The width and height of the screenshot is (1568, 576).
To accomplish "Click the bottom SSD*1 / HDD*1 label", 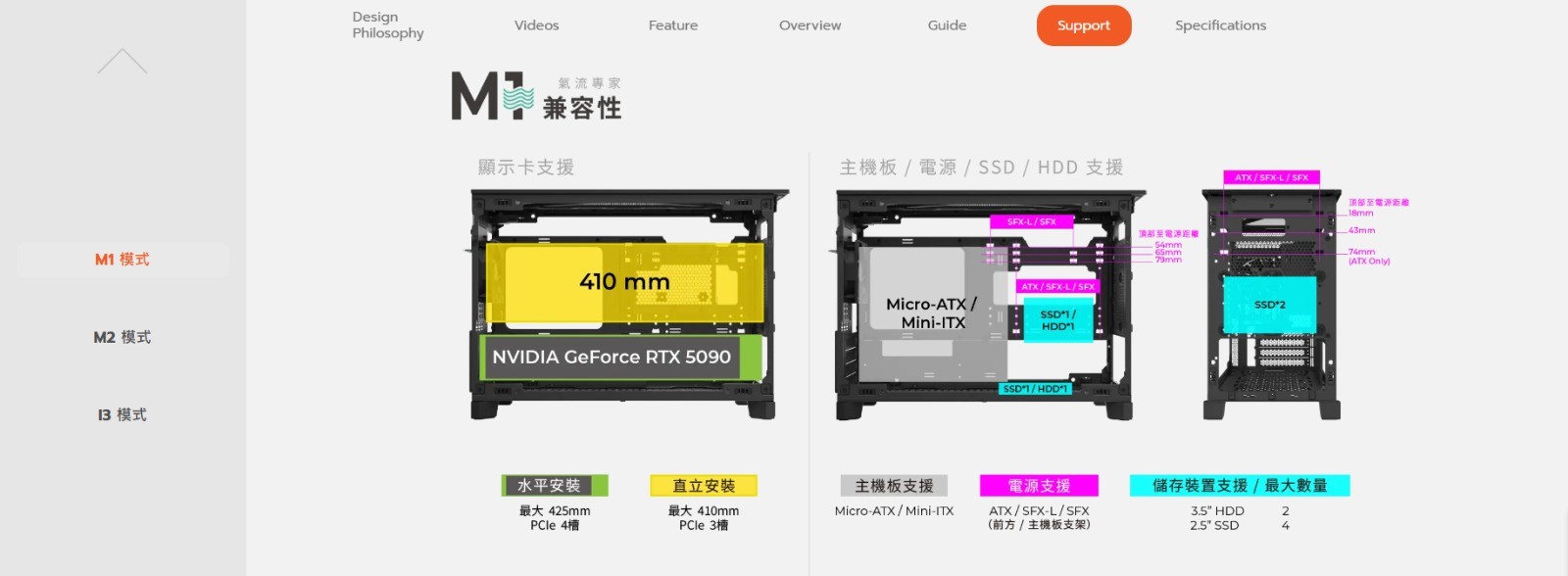I will 1036,389.
